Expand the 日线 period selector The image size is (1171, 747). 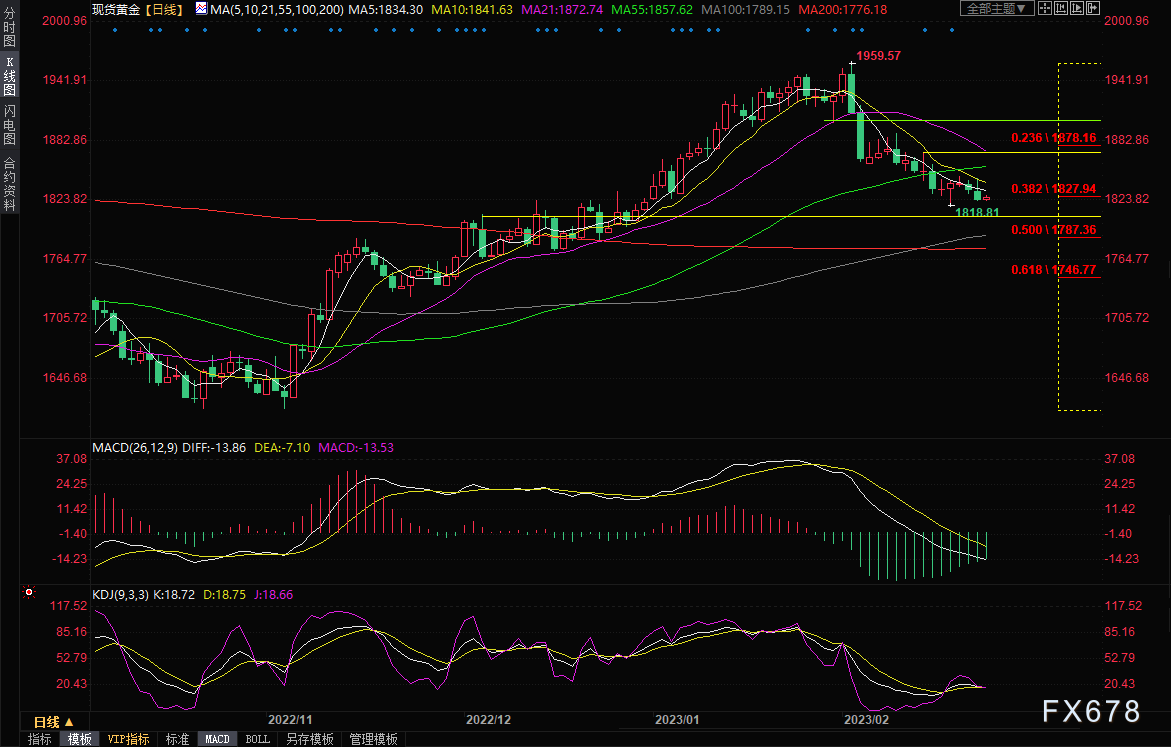click(54, 722)
